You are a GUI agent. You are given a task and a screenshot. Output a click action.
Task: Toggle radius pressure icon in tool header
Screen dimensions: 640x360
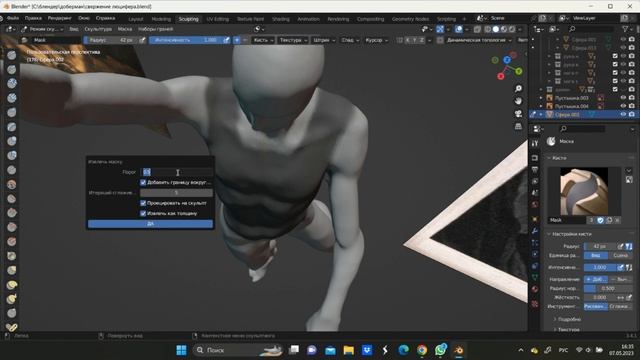tap(142, 40)
